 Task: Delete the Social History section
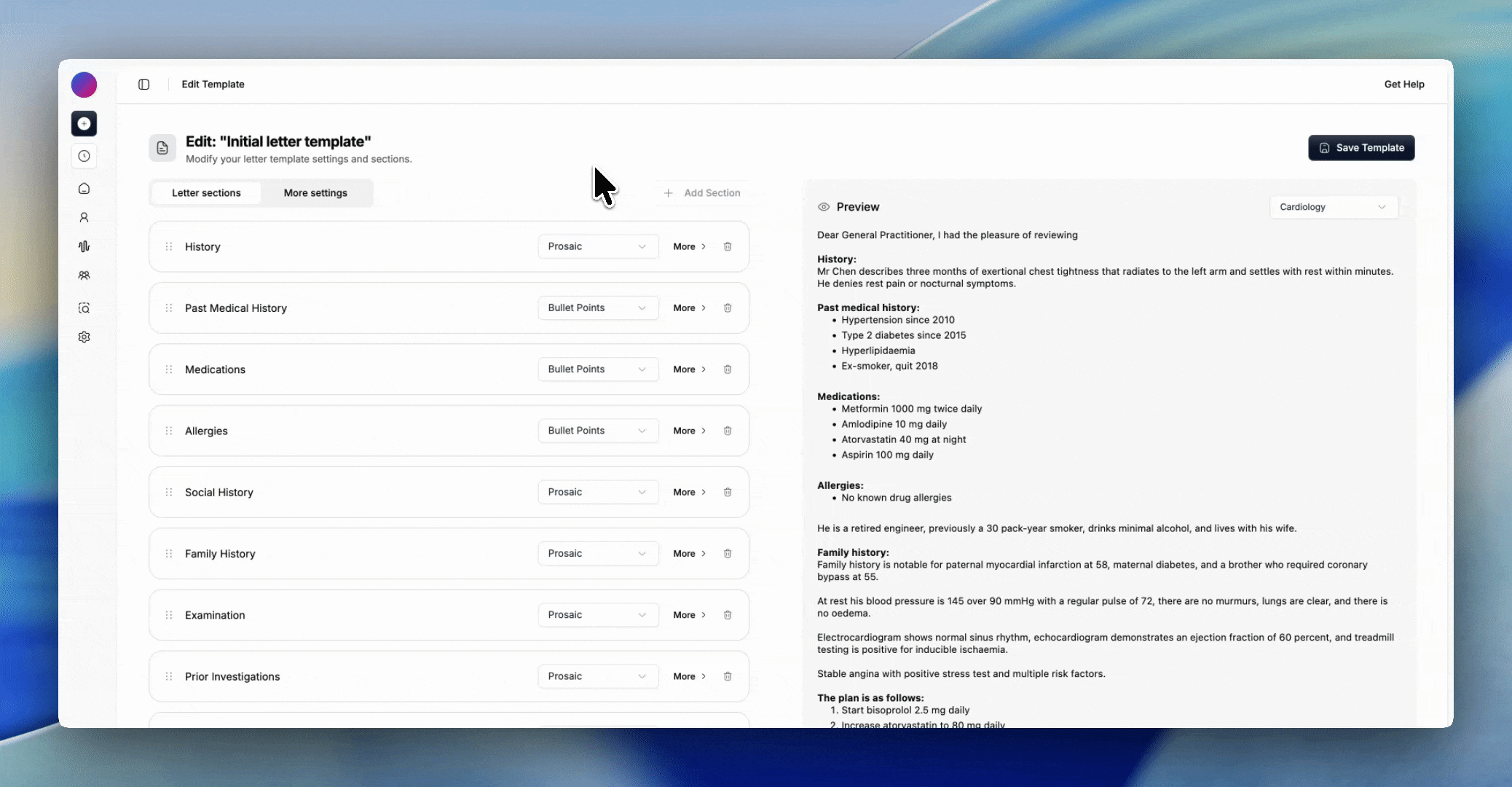[728, 492]
